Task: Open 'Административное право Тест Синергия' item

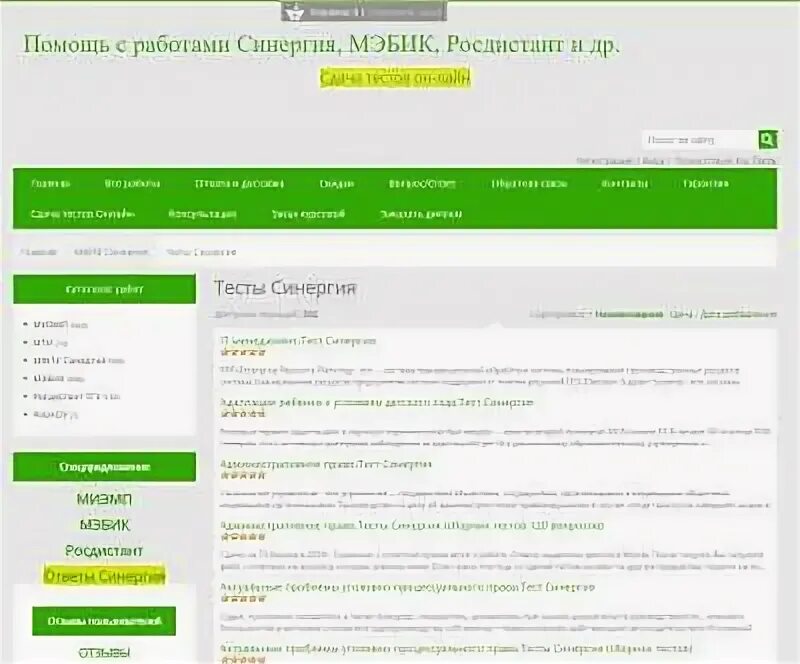Action: 326,464
